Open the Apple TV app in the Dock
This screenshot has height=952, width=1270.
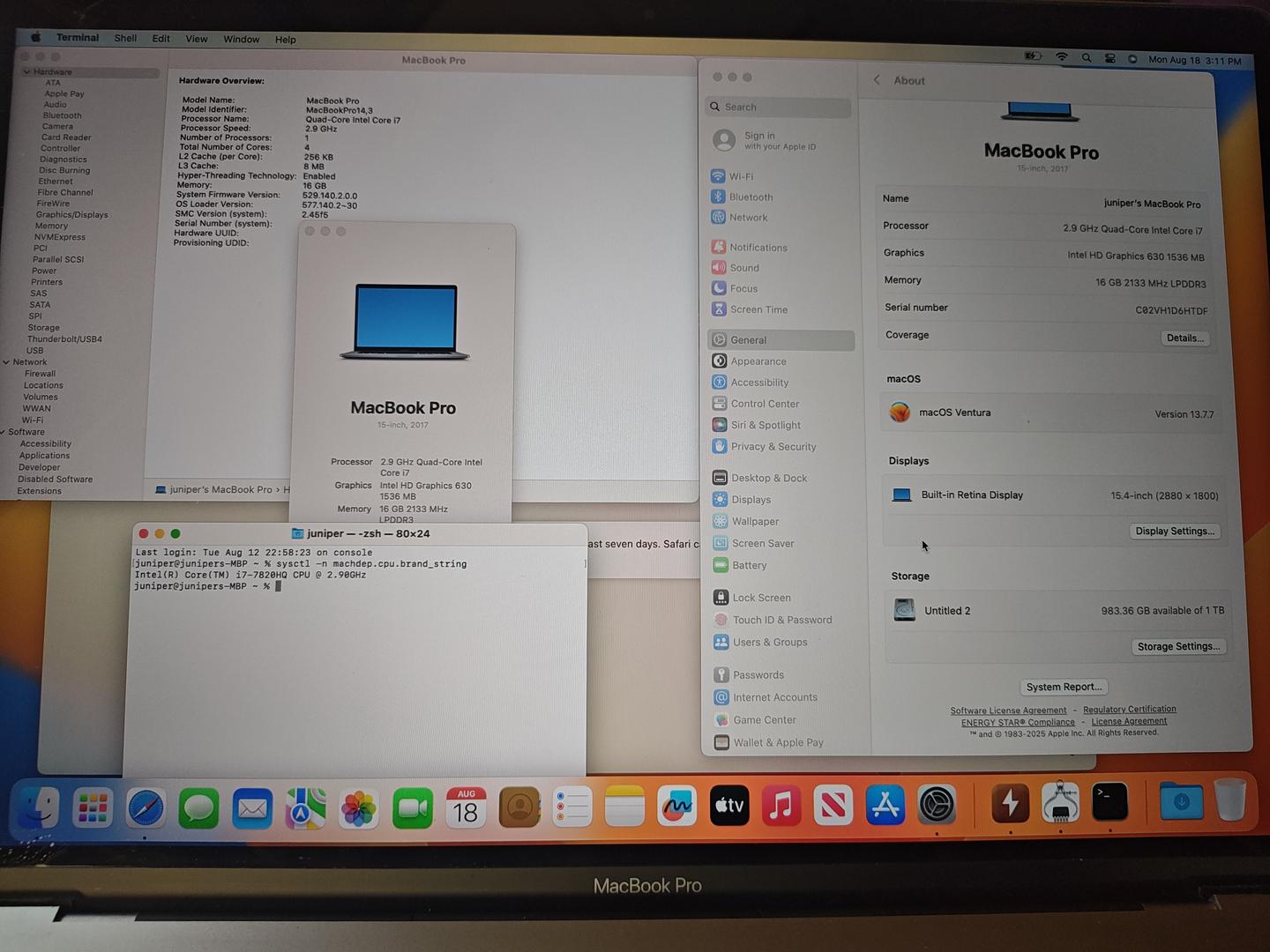click(729, 805)
